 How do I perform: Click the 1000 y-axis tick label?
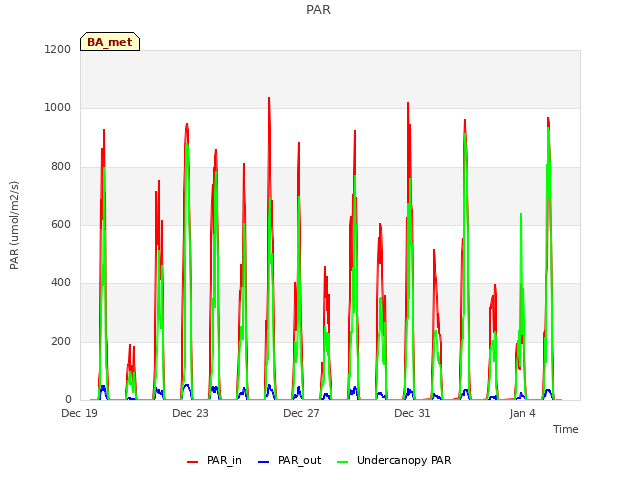tap(58, 108)
